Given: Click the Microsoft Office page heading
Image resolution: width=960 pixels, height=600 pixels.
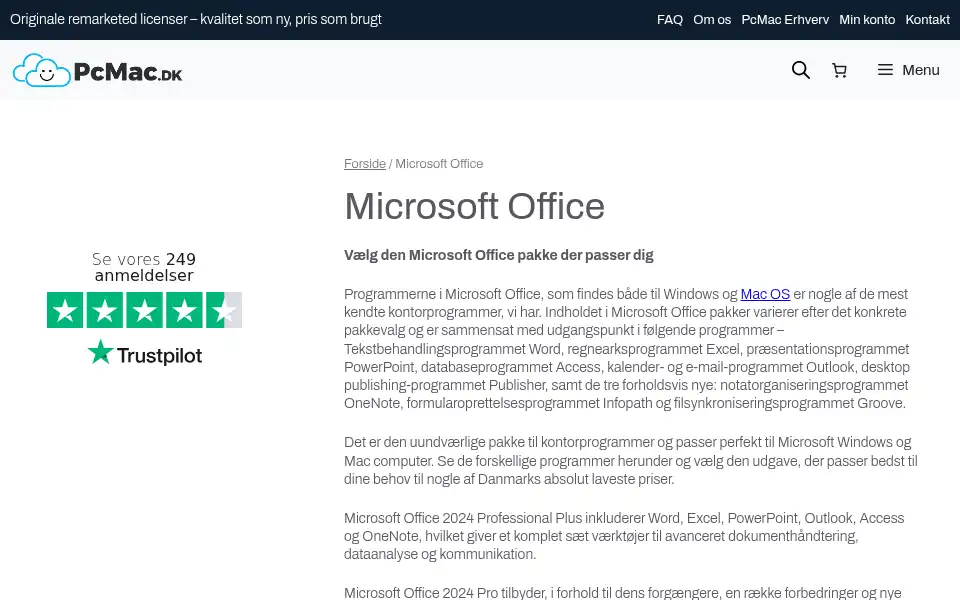Looking at the screenshot, I should click(x=474, y=206).
